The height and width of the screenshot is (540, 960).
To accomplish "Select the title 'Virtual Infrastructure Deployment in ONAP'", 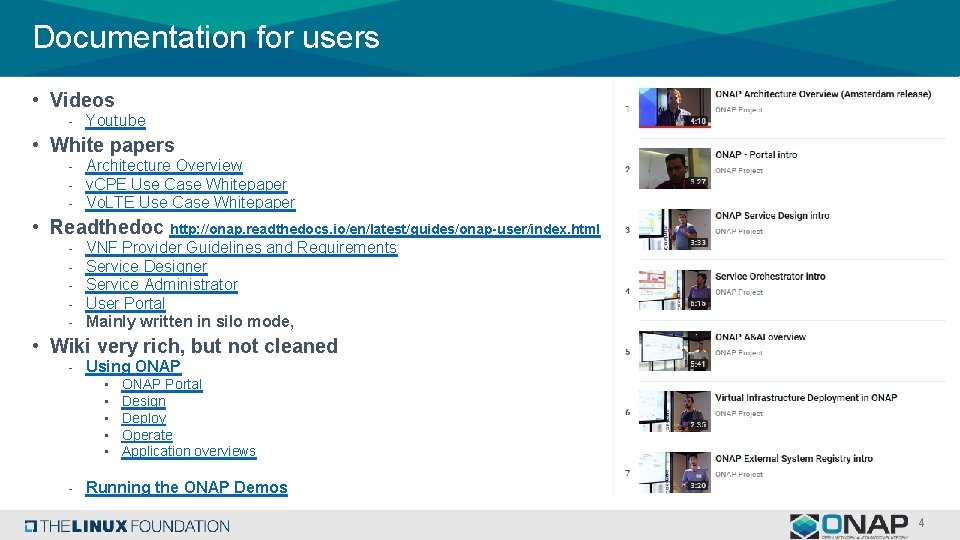I will click(806, 398).
